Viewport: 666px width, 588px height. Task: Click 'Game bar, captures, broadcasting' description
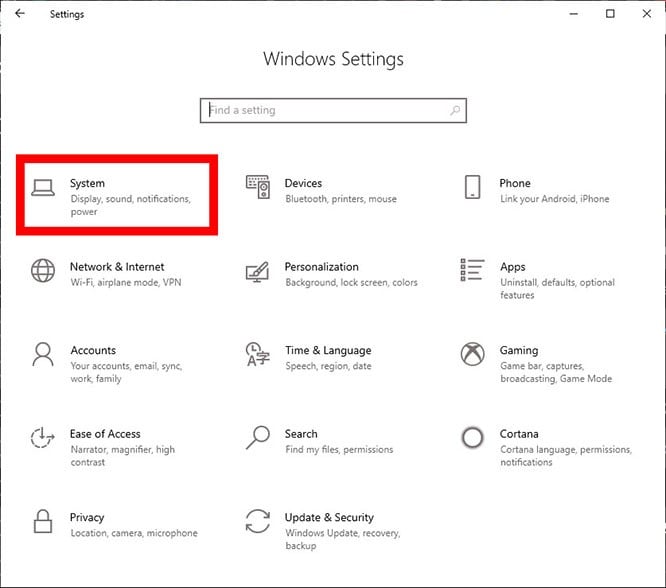click(x=556, y=372)
